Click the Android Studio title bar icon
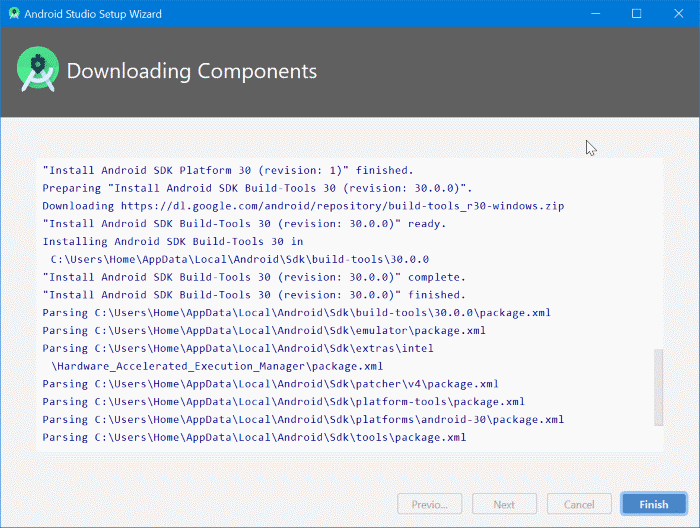The width and height of the screenshot is (700, 528). click(14, 13)
